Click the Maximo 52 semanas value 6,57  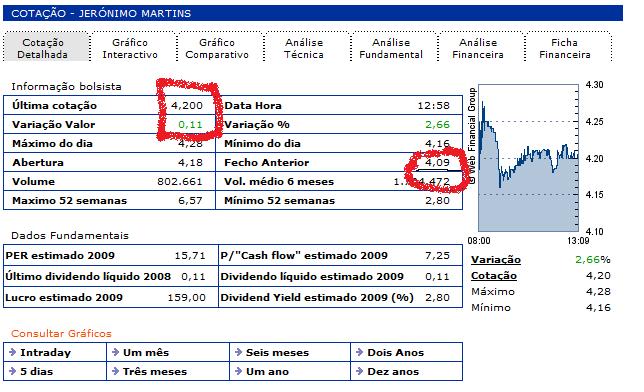tap(190, 201)
